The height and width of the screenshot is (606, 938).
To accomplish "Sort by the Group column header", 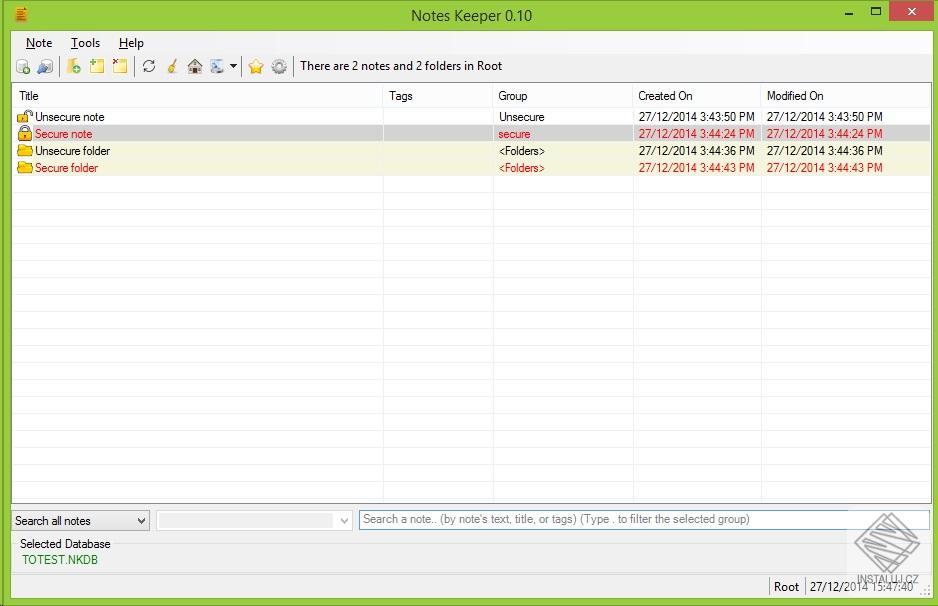I will coord(562,96).
